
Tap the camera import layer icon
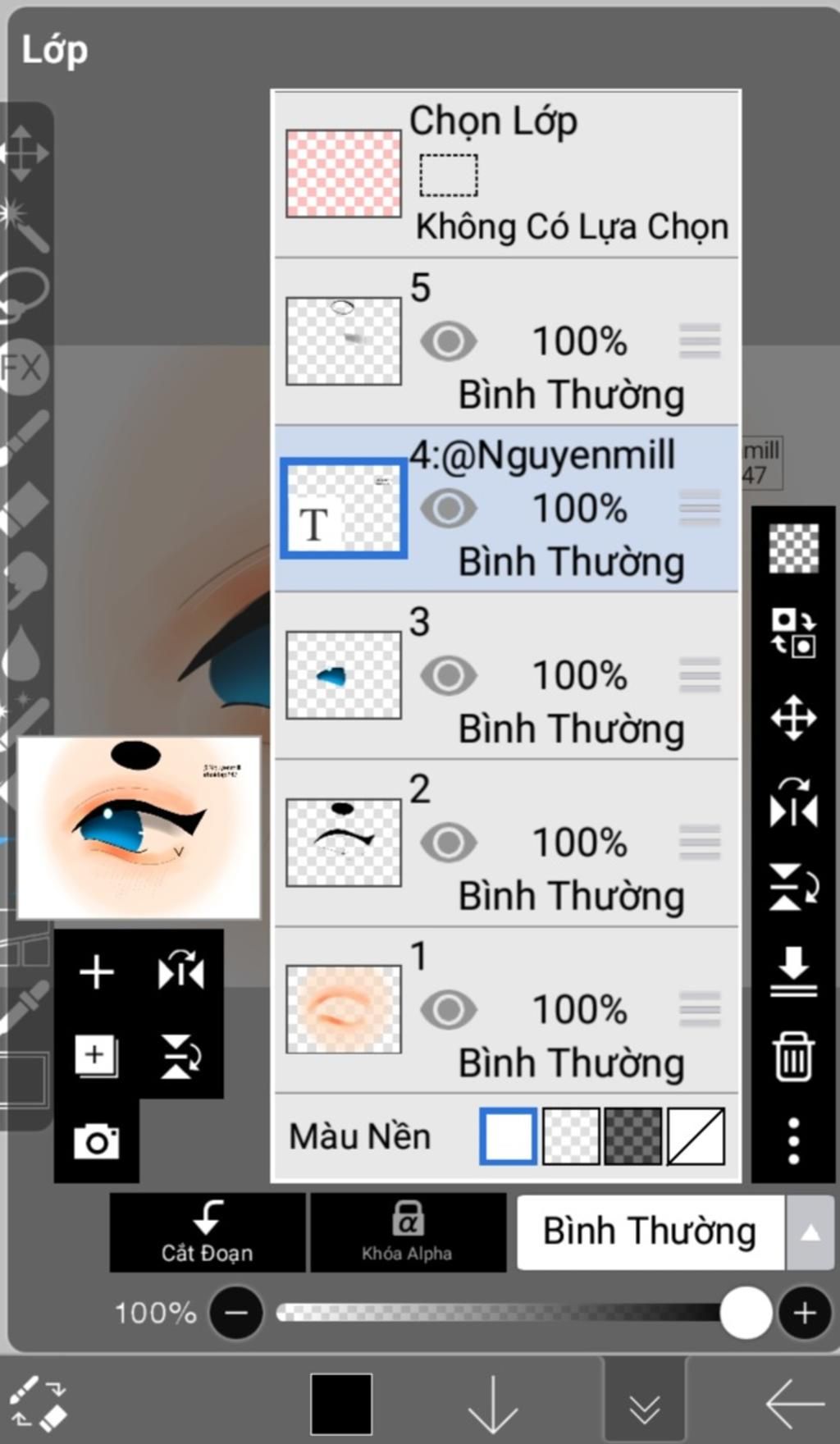97,1141
